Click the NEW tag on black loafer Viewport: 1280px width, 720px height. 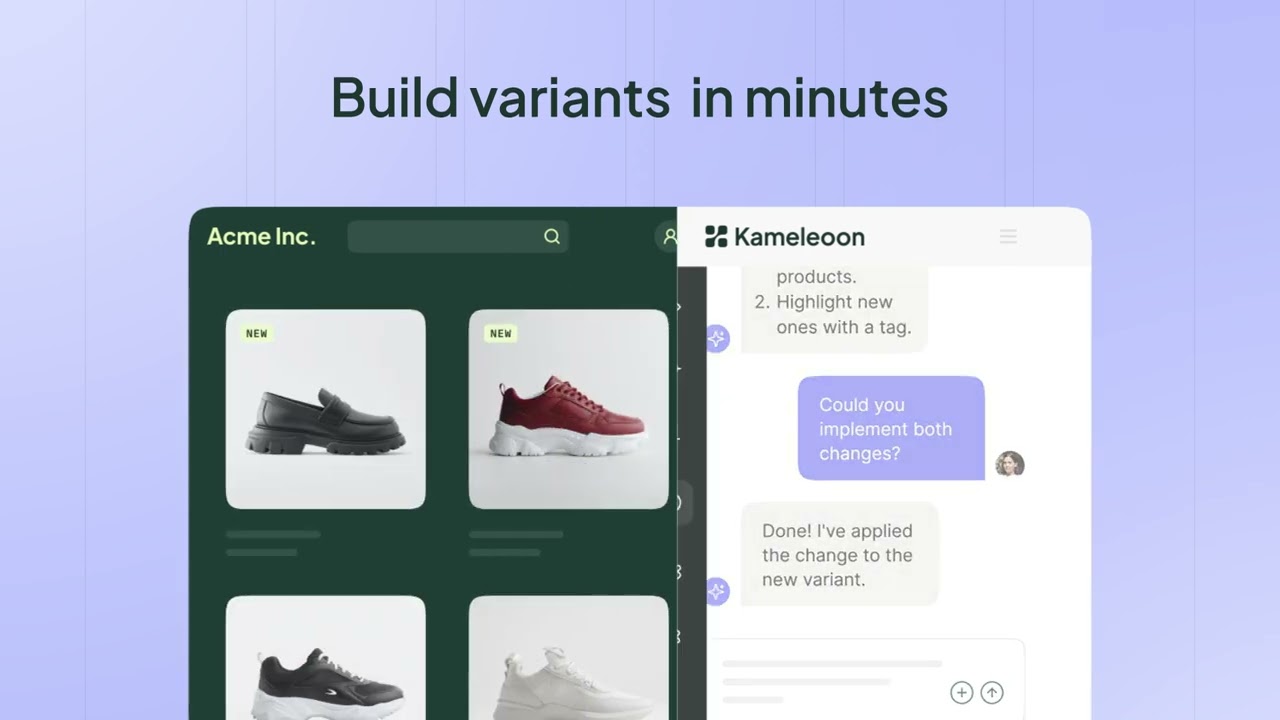click(x=257, y=333)
